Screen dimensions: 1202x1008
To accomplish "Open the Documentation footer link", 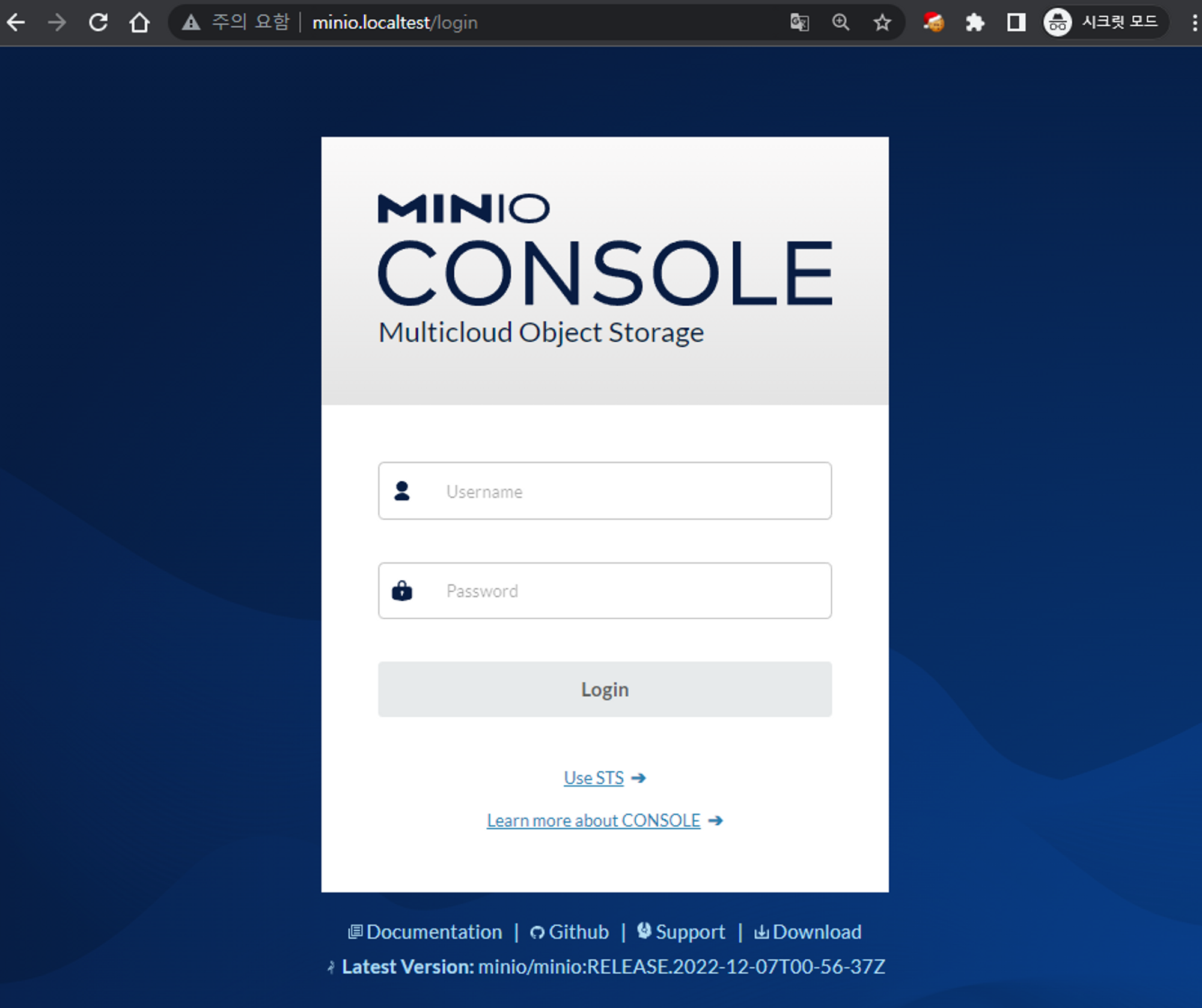I will coord(433,932).
